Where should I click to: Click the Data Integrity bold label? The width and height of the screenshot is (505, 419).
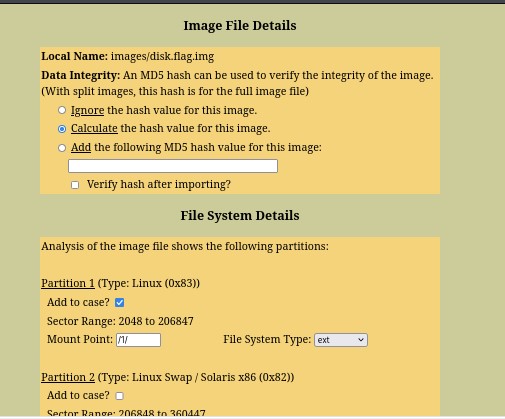81,75
